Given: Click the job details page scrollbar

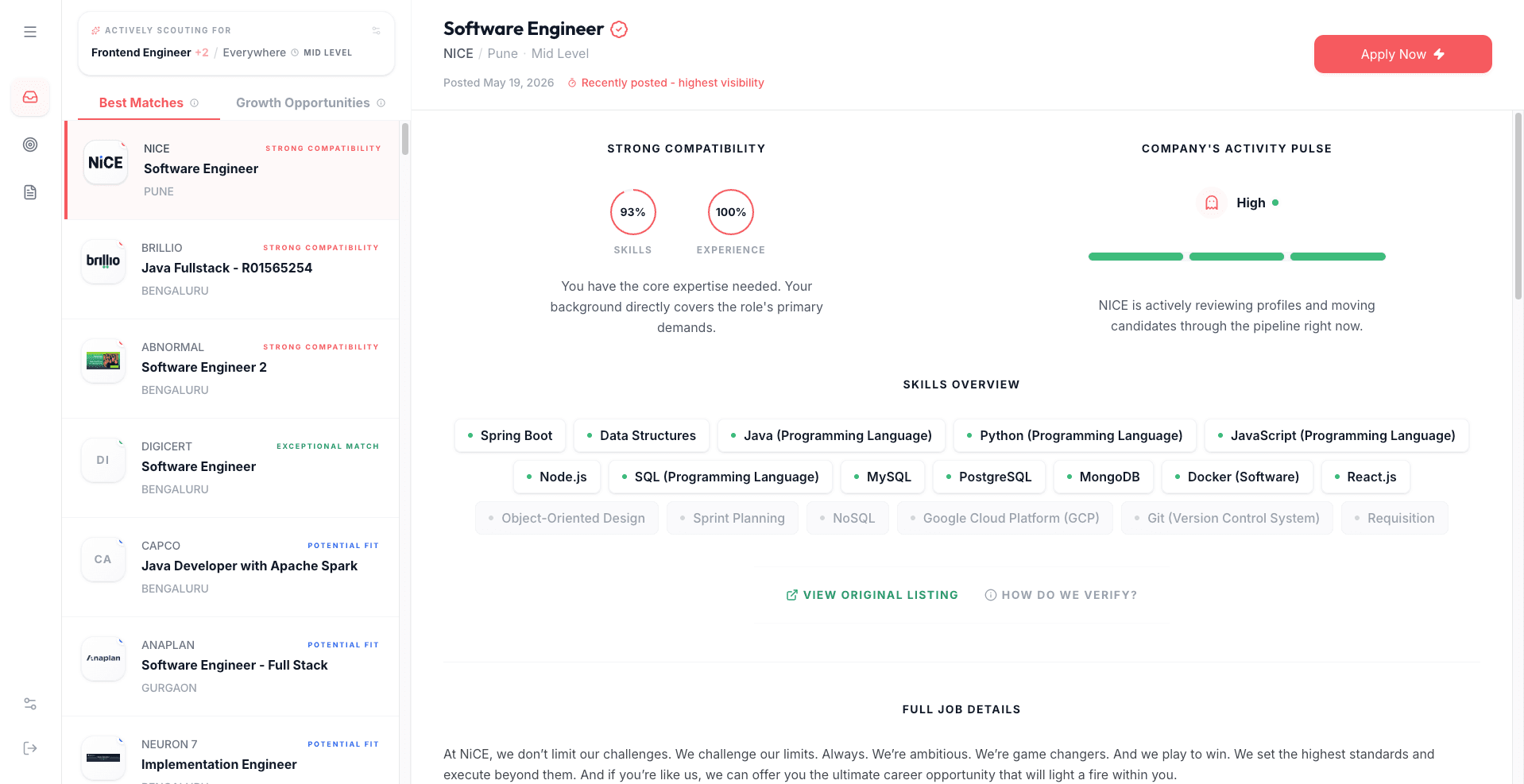Looking at the screenshot, I should (x=1518, y=207).
